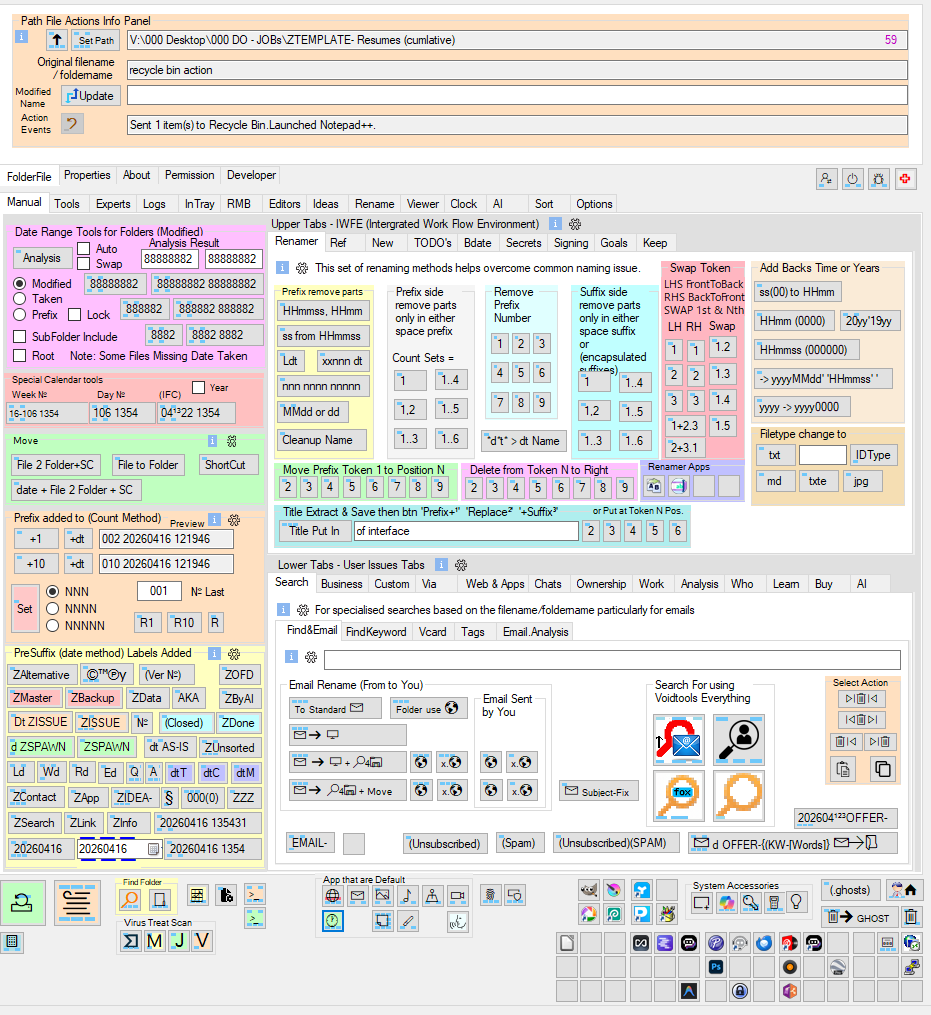Click the Find&Email search text box
Image resolution: width=931 pixels, height=1015 pixels.
612,659
